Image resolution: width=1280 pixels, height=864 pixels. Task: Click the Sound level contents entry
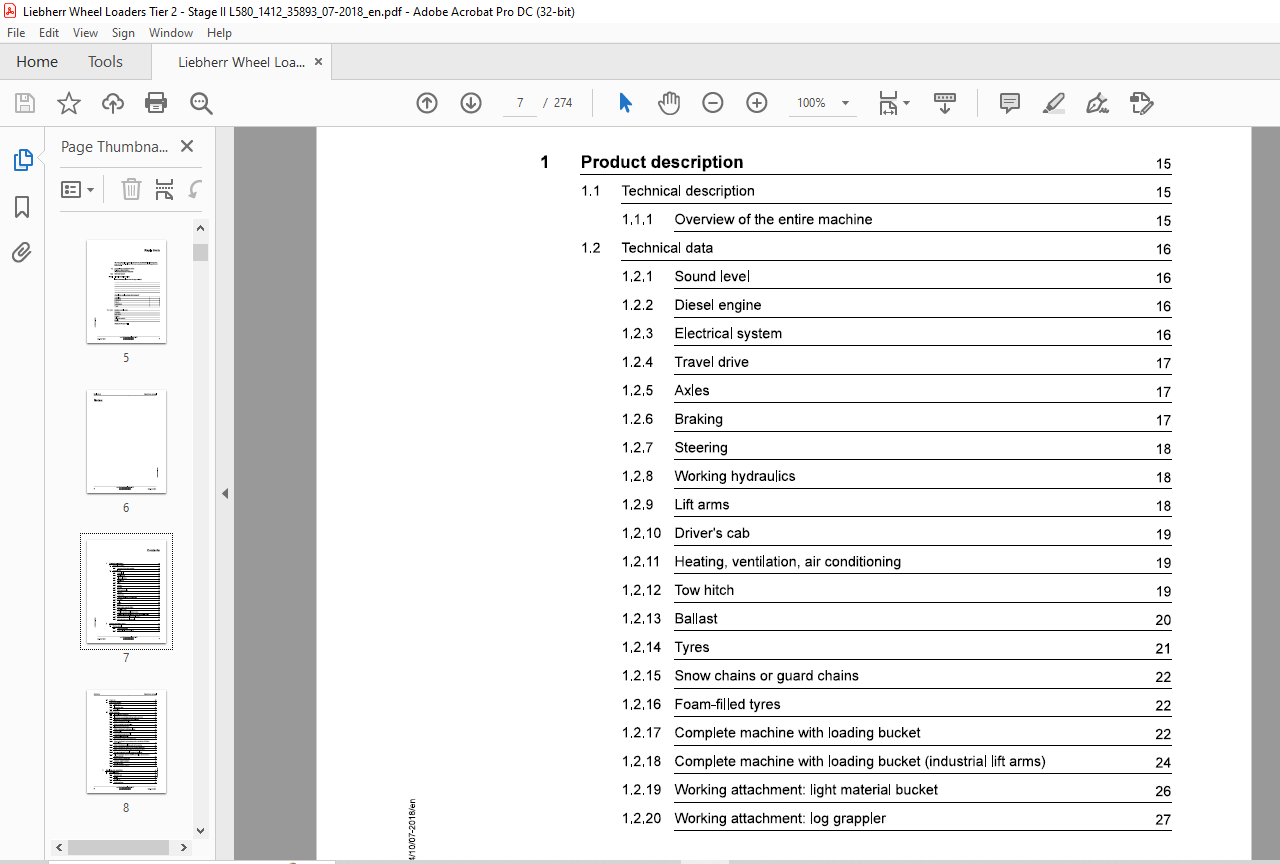(x=712, y=276)
